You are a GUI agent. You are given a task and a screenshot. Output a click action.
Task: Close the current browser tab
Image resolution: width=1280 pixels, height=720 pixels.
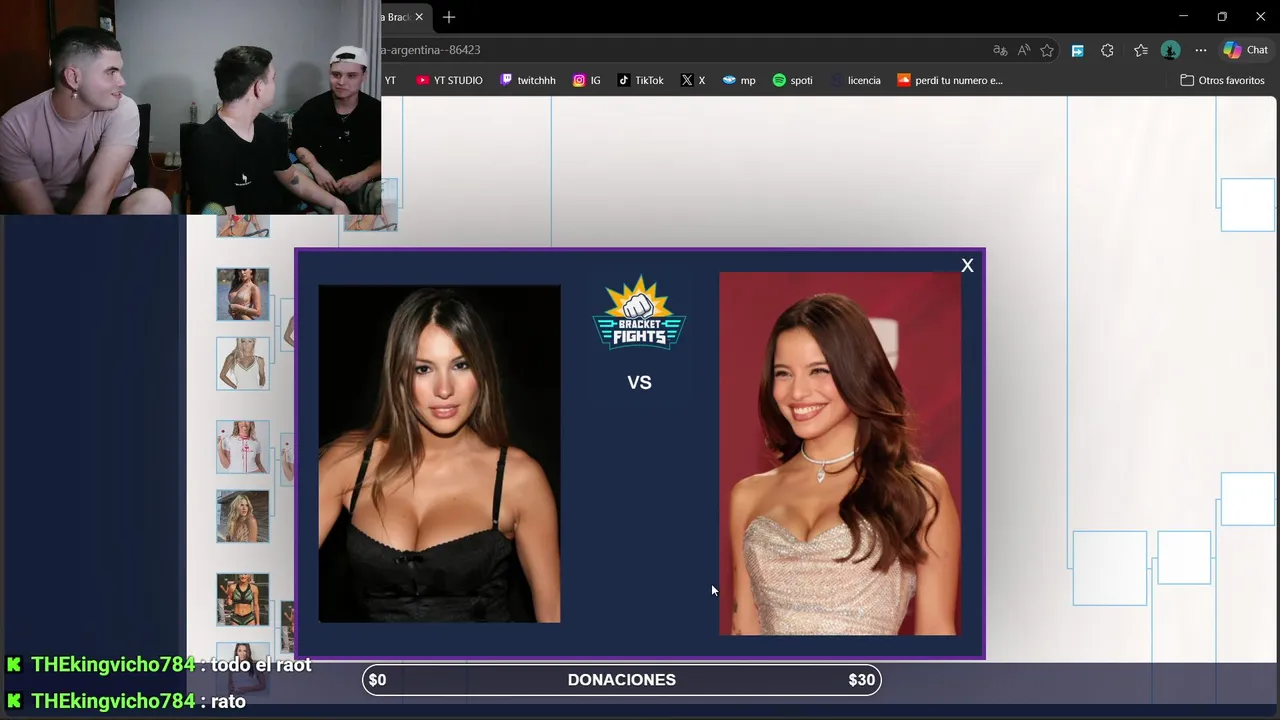419,17
